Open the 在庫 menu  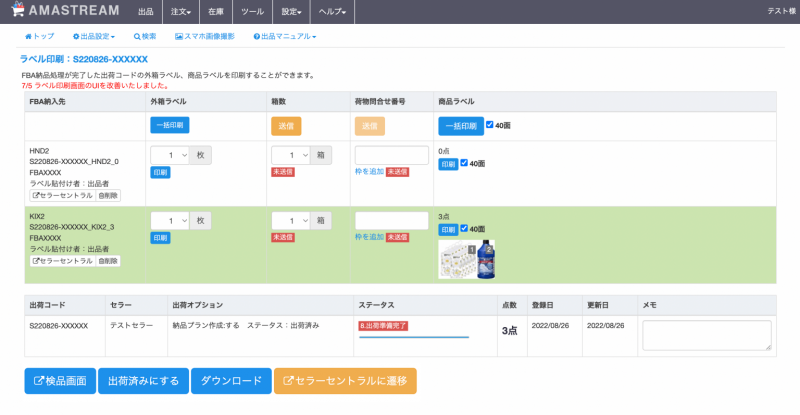216,11
